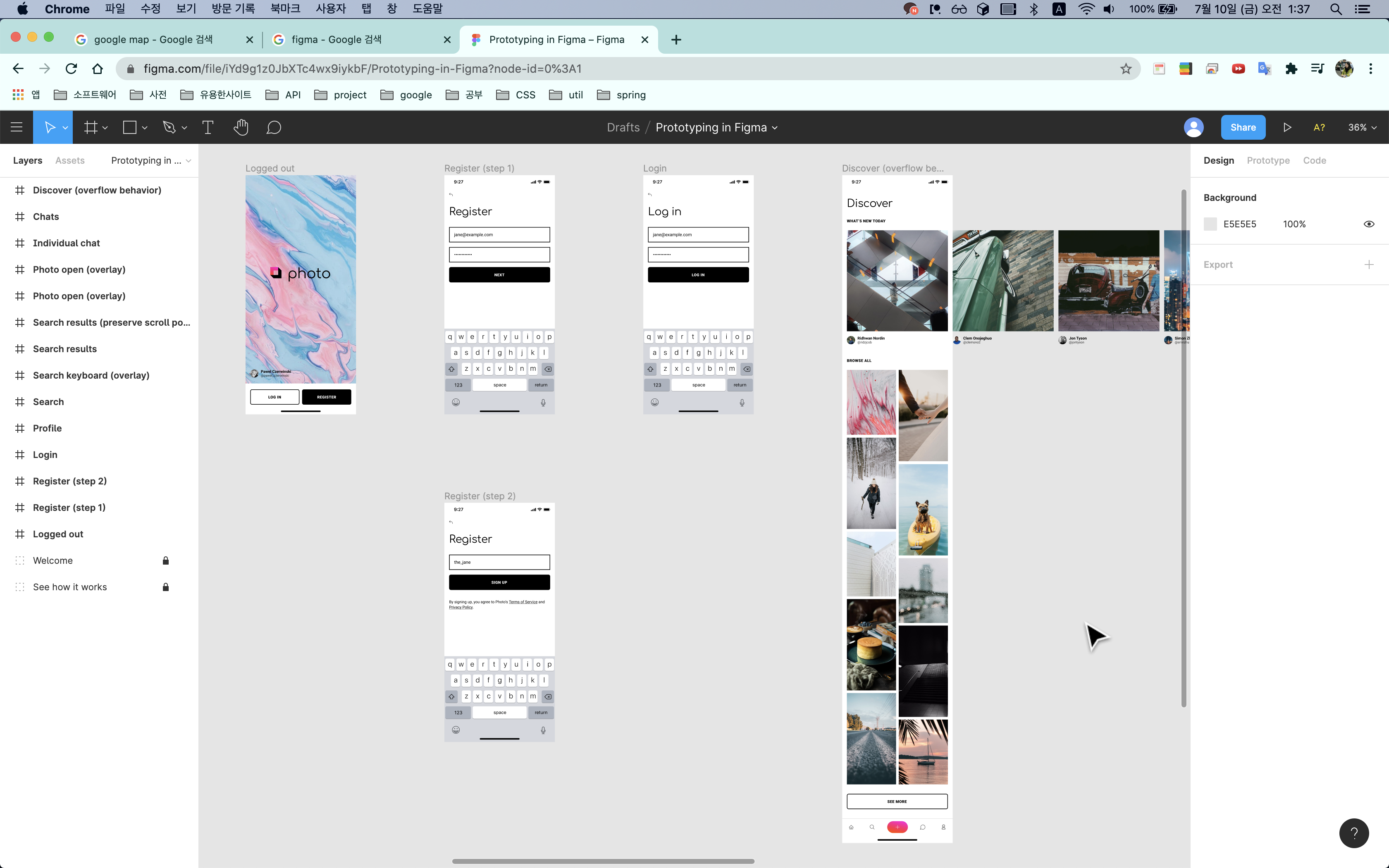Select the Comment tool

pyautogui.click(x=274, y=127)
